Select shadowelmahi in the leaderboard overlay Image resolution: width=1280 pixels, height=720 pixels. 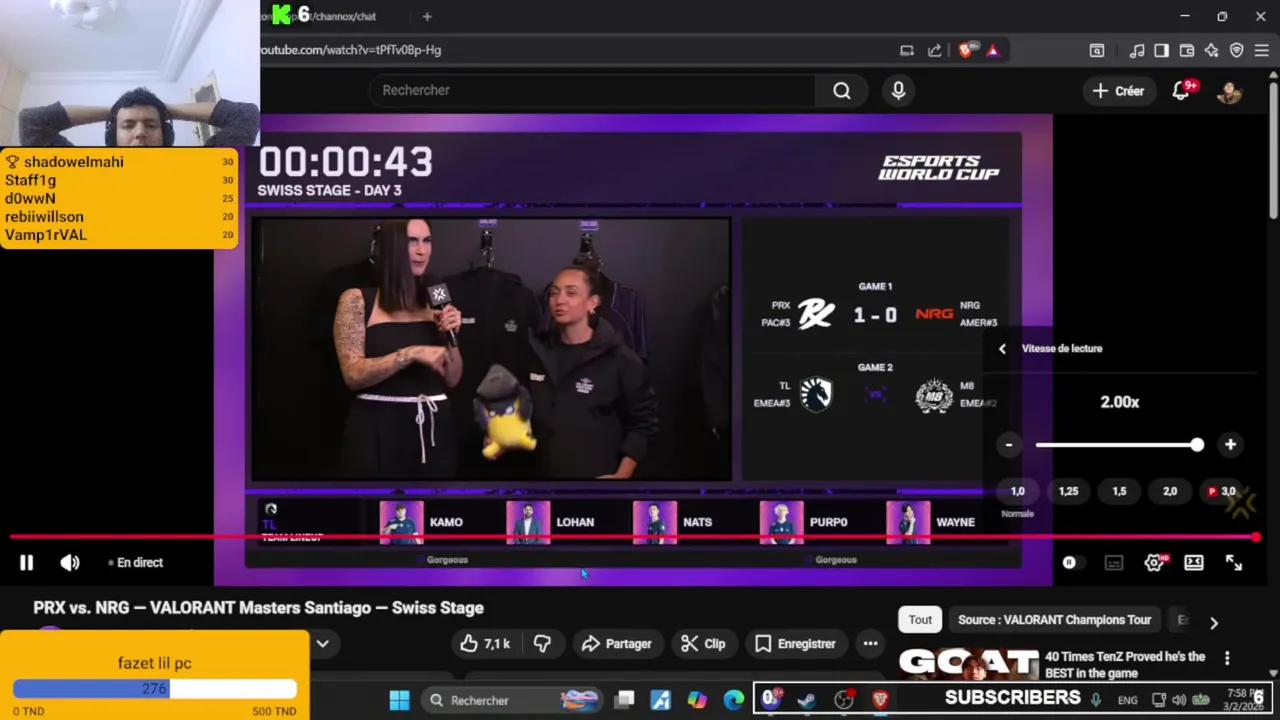click(74, 162)
